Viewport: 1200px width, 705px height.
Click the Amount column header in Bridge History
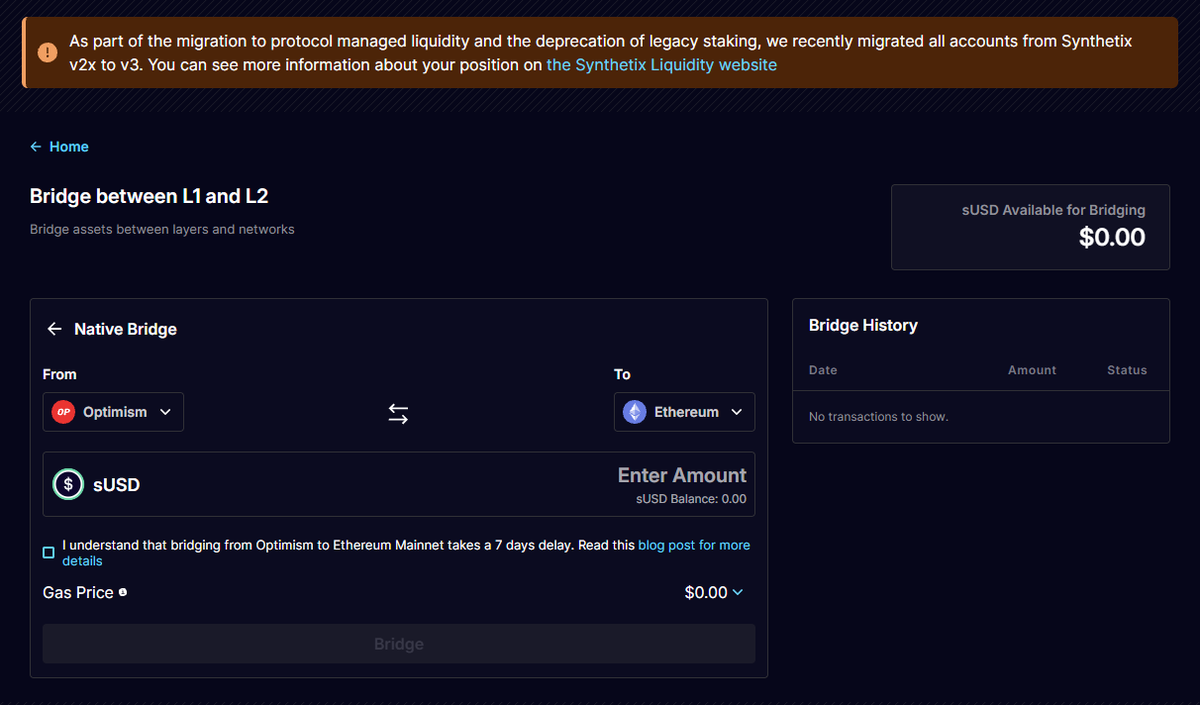pyautogui.click(x=1032, y=370)
